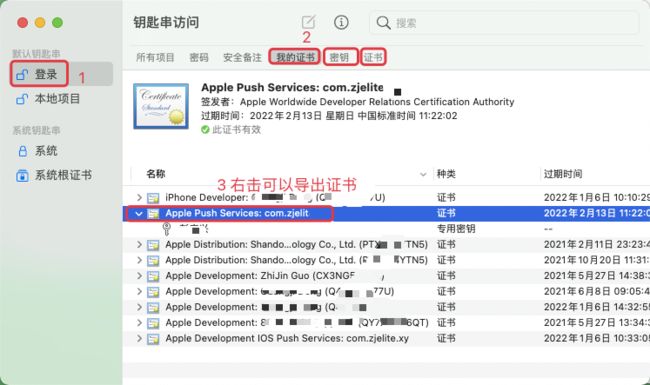Click the green valid checkmark icon
650x385 pixels.
point(205,130)
